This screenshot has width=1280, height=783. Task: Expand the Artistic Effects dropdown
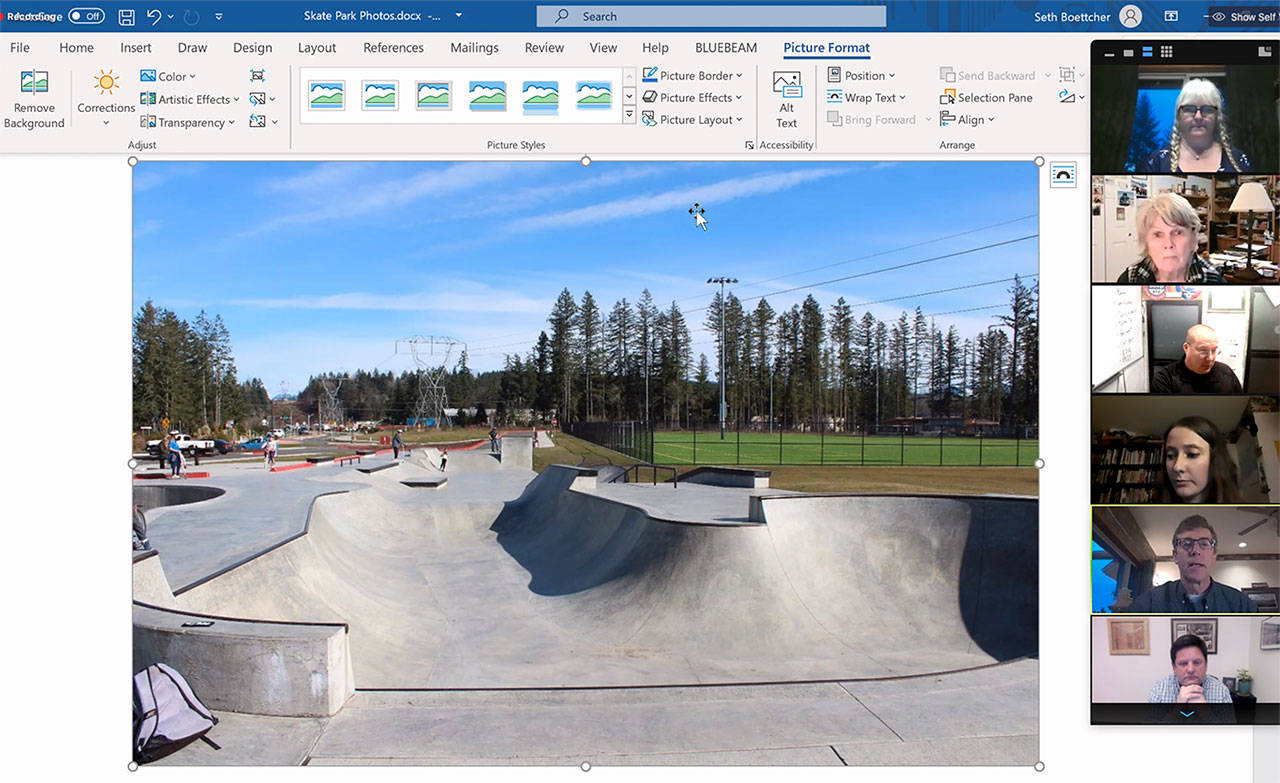point(190,99)
